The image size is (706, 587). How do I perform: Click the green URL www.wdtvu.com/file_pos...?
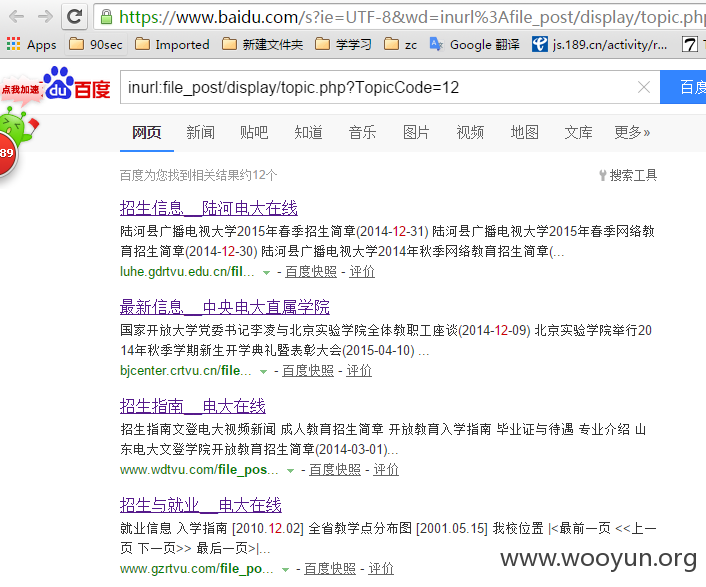click(x=199, y=470)
